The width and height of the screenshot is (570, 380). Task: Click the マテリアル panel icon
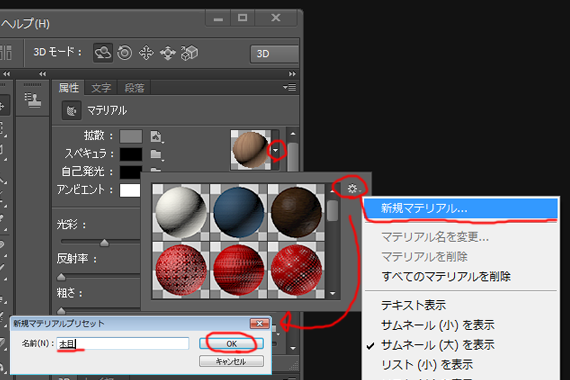click(x=71, y=110)
